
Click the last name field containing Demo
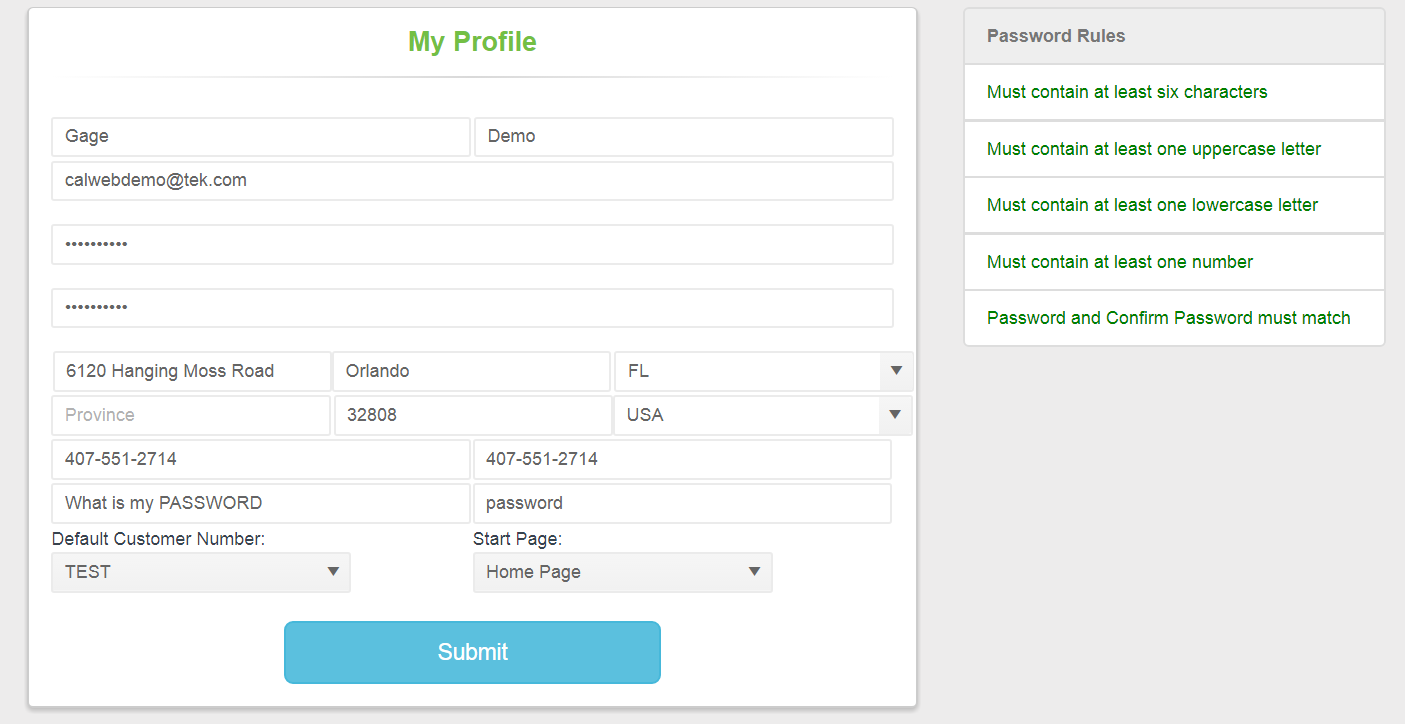coord(683,137)
